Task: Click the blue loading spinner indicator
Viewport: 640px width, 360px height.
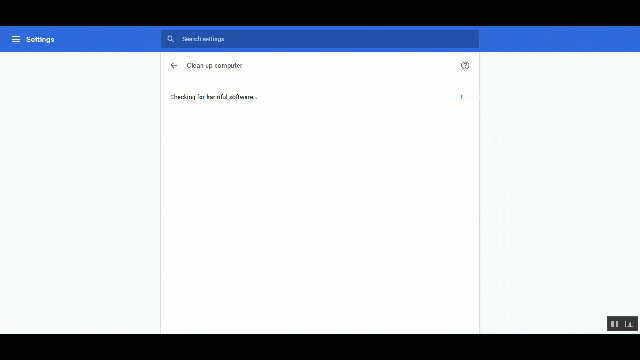Action: click(x=462, y=97)
